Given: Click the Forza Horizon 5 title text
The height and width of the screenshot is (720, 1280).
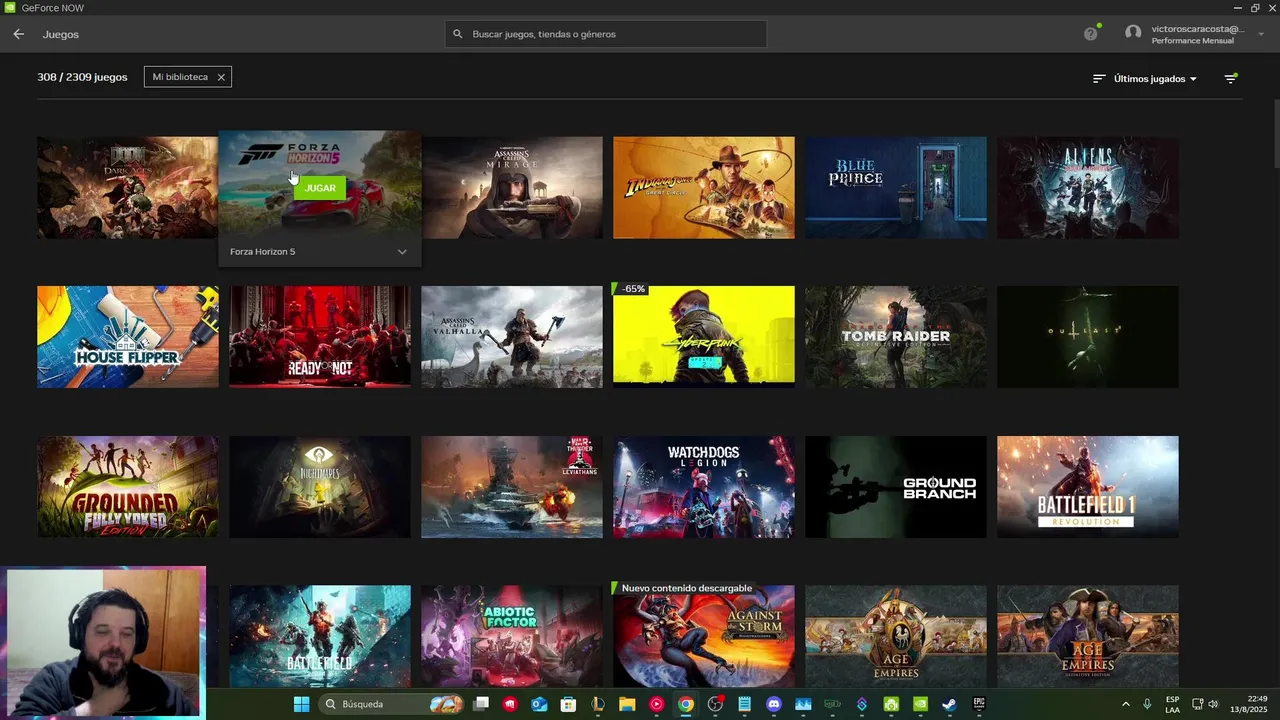Looking at the screenshot, I should point(262,252).
